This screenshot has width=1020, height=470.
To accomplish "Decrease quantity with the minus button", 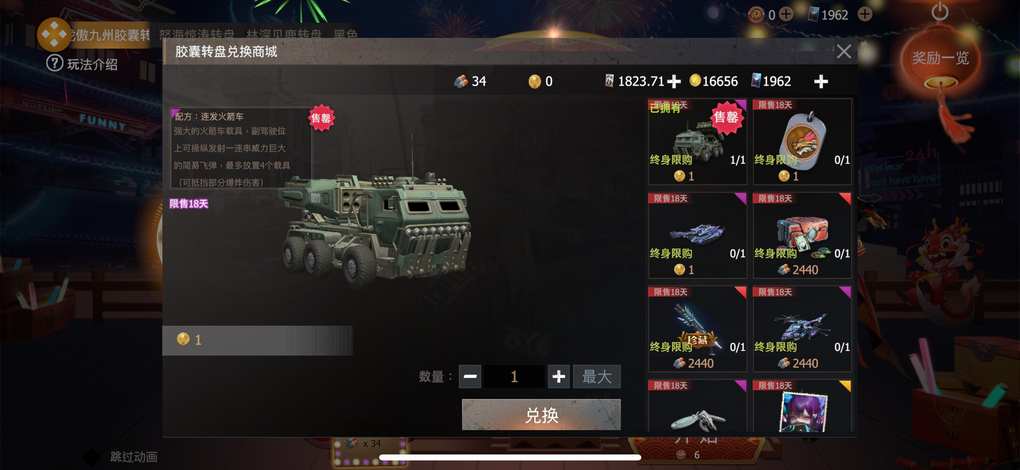I will coord(470,376).
